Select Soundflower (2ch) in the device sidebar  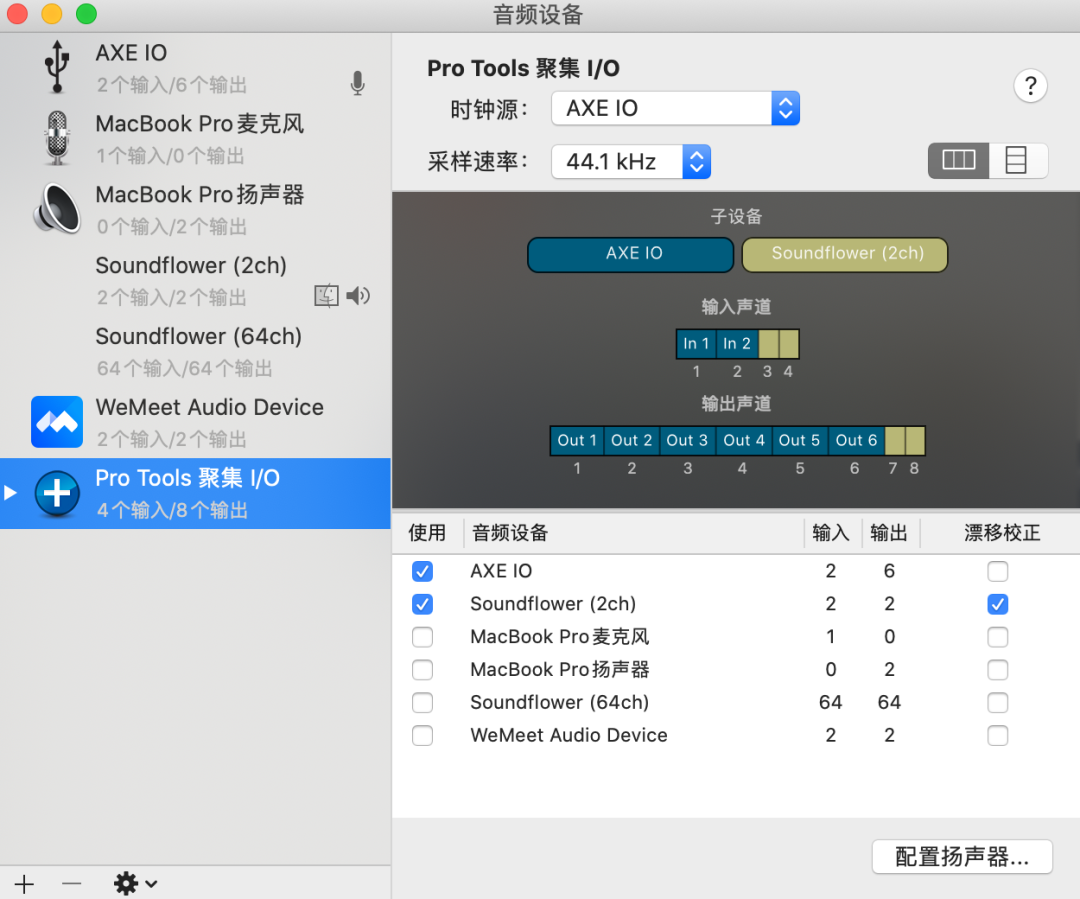pyautogui.click(x=196, y=280)
